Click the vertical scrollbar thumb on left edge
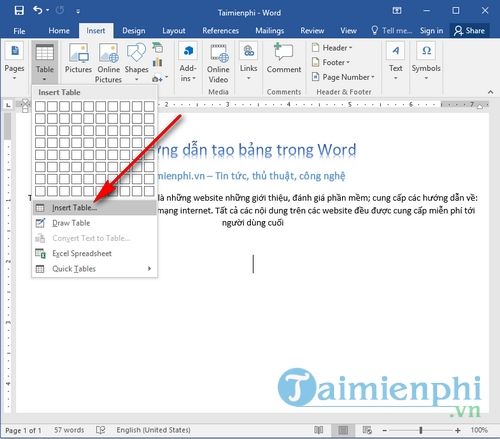Screen dimensions: 500x439 click(7, 126)
